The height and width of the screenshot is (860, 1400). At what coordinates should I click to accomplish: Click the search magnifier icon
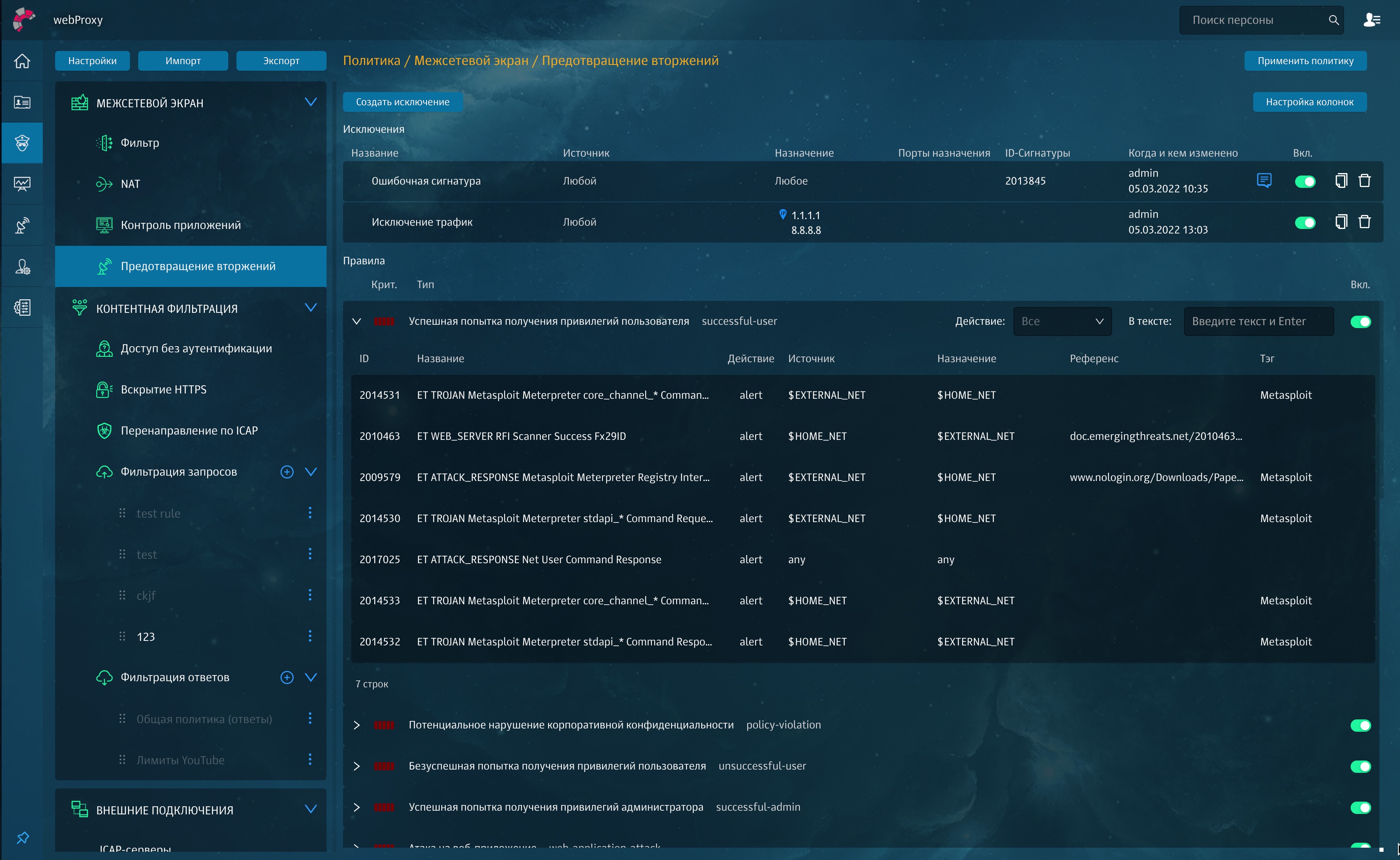(1333, 20)
